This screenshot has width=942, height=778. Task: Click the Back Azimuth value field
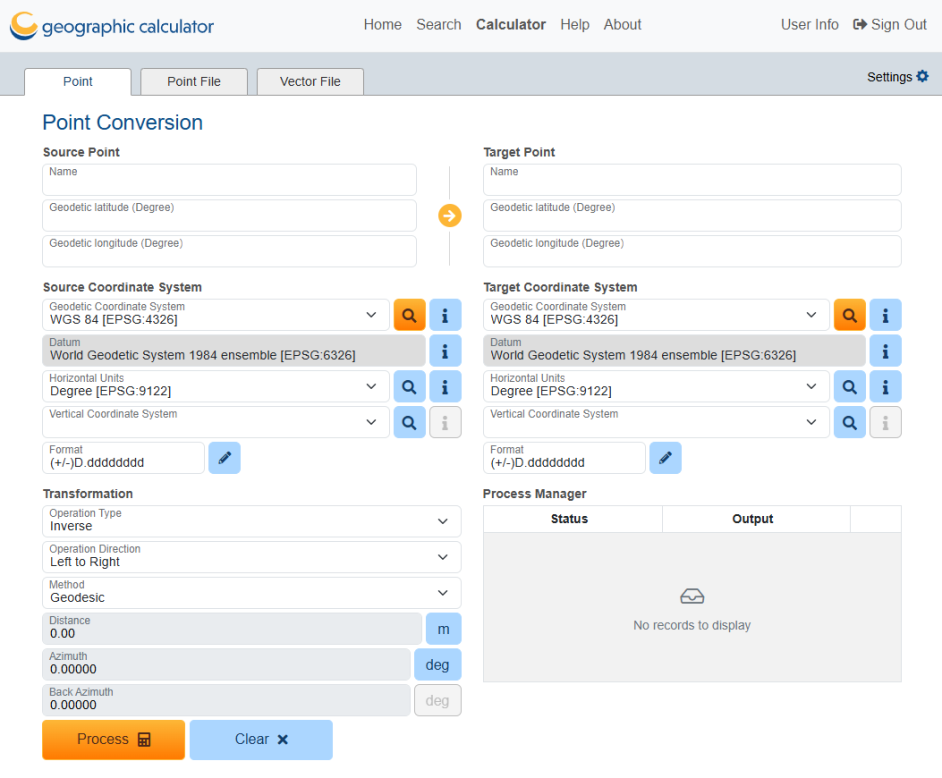pyautogui.click(x=226, y=701)
